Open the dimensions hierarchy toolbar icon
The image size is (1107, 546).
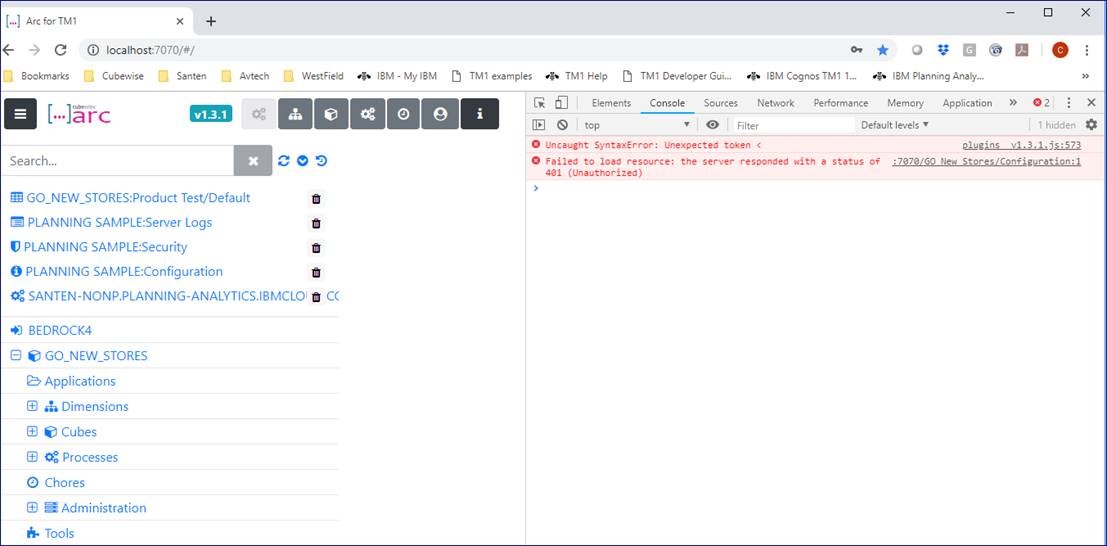point(295,114)
